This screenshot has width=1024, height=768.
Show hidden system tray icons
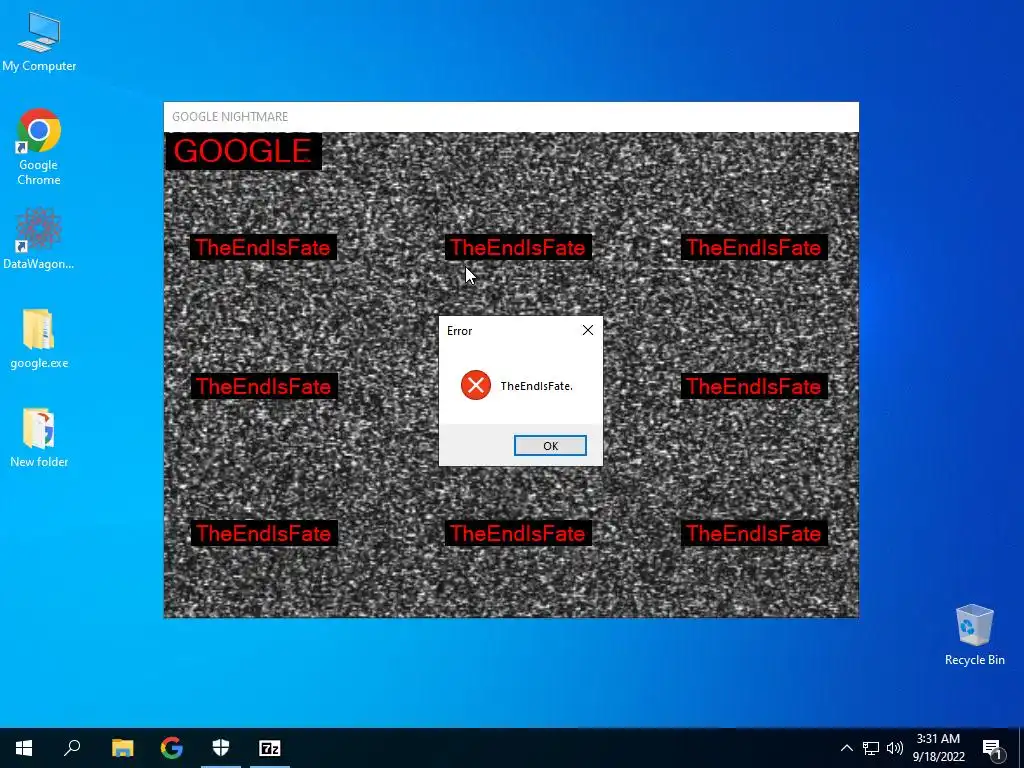[x=846, y=748]
